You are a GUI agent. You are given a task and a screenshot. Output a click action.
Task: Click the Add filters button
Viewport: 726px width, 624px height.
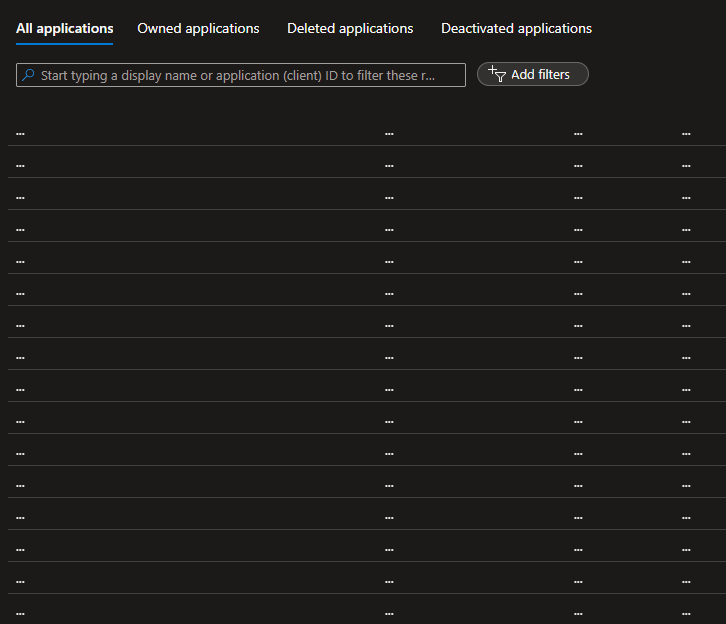(532, 74)
